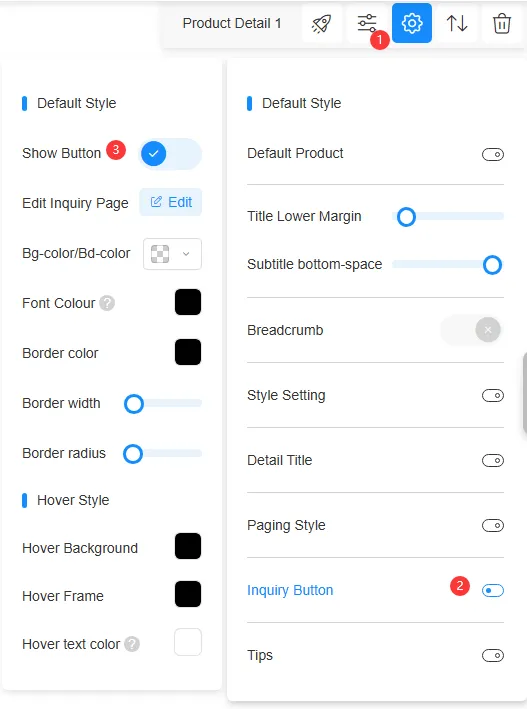Click the Font Colour help icon
Screen dimensions: 527x709
(x=107, y=303)
